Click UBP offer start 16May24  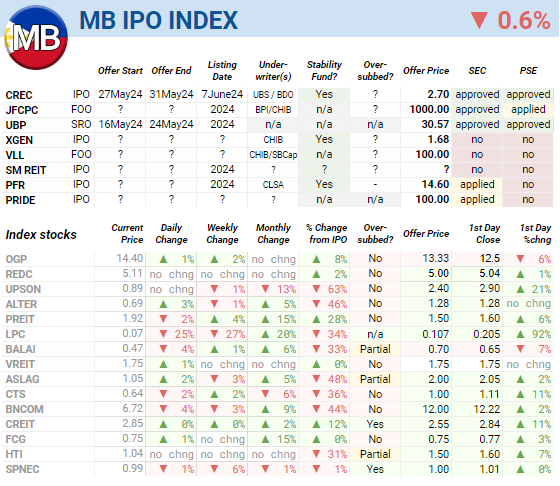pyautogui.click(x=120, y=124)
